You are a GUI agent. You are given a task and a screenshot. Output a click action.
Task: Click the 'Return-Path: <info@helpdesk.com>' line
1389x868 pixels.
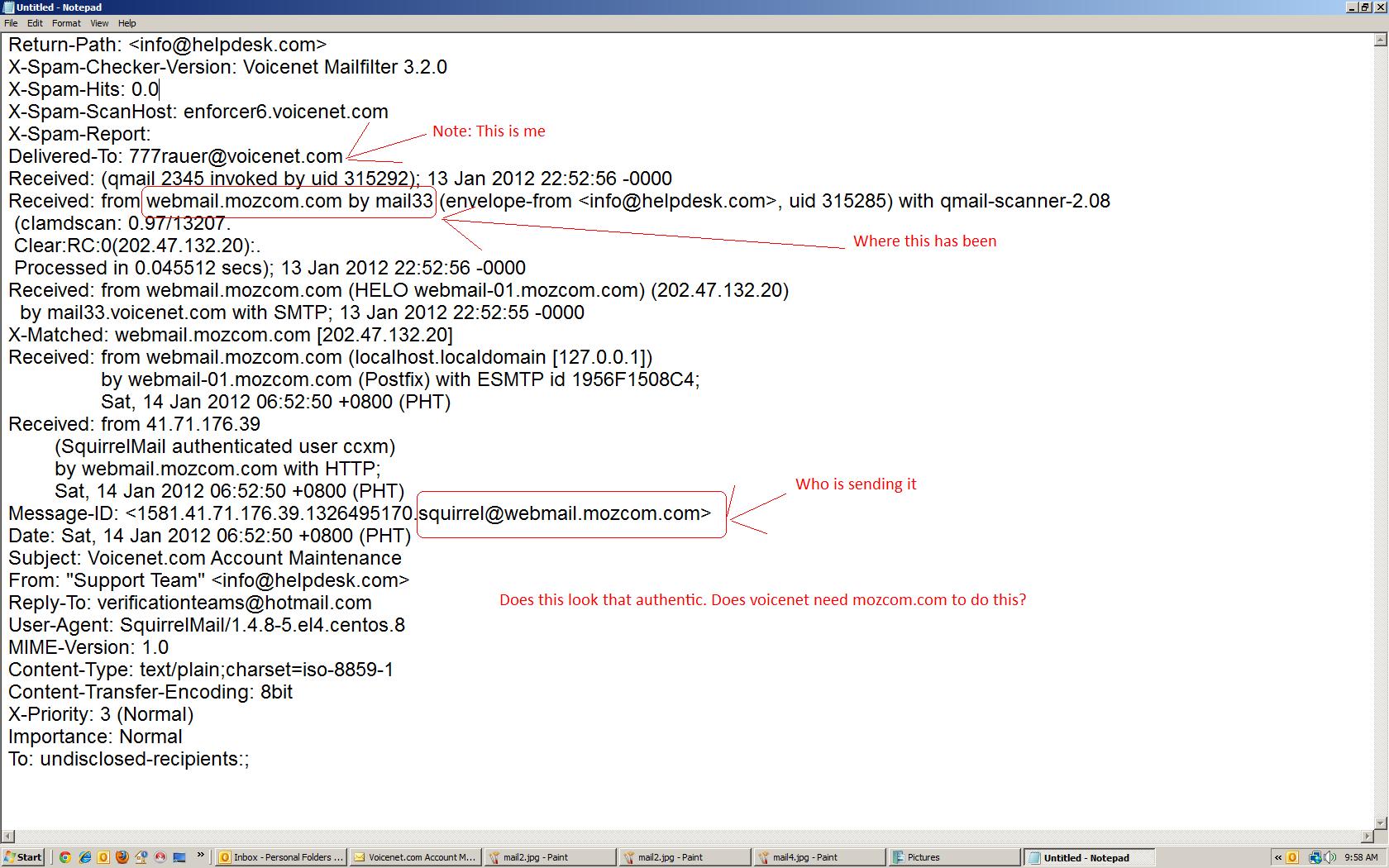(167, 45)
